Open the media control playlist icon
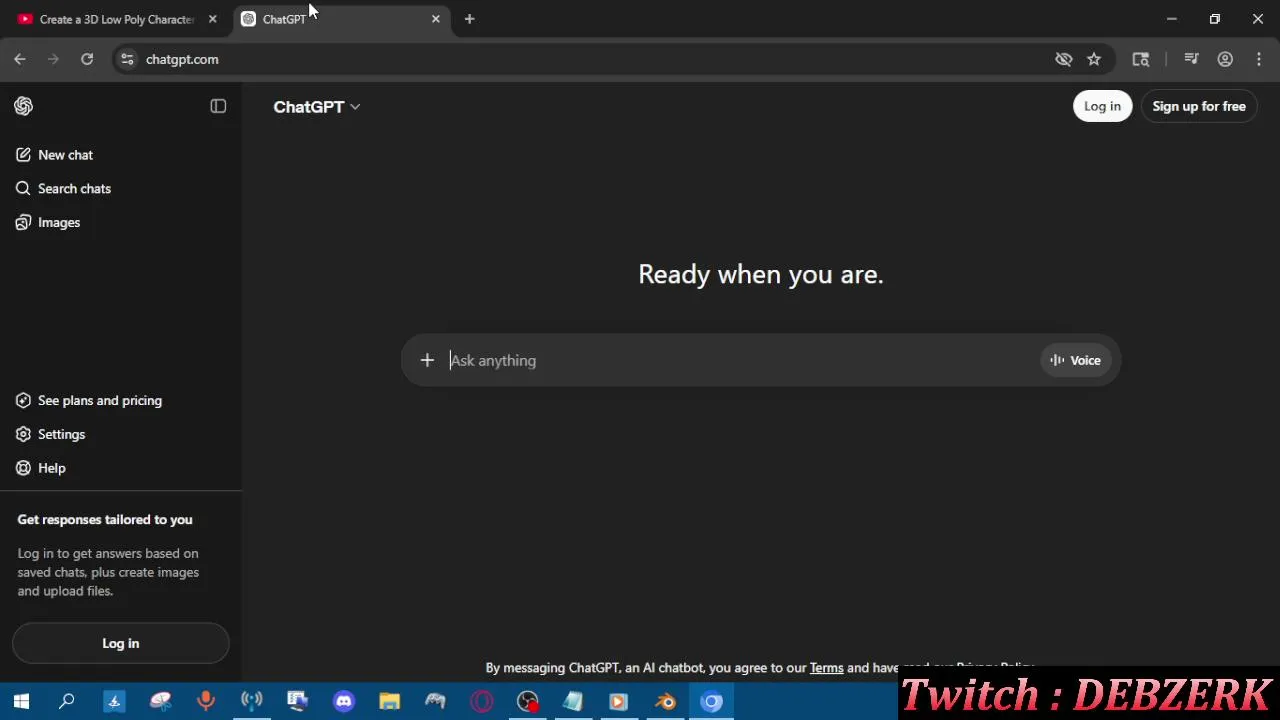Viewport: 1280px width, 720px height. click(x=1191, y=59)
